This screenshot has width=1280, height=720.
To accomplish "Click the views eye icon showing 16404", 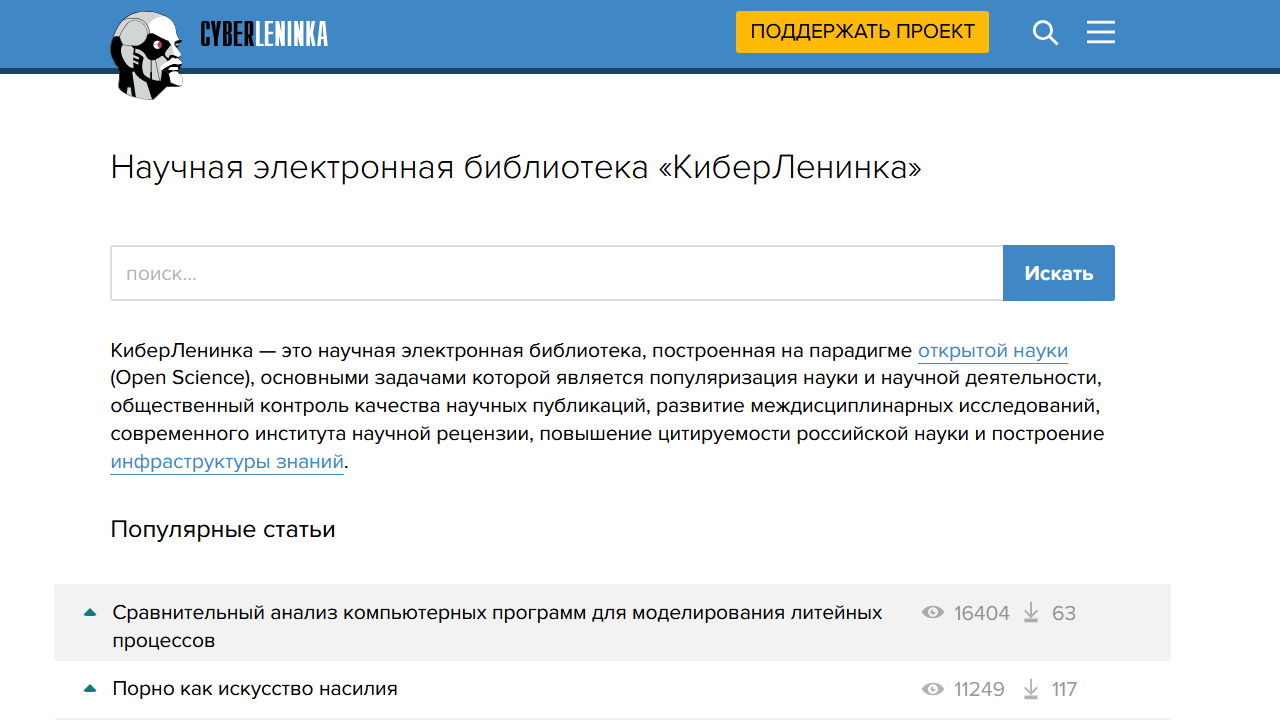I will (x=933, y=613).
